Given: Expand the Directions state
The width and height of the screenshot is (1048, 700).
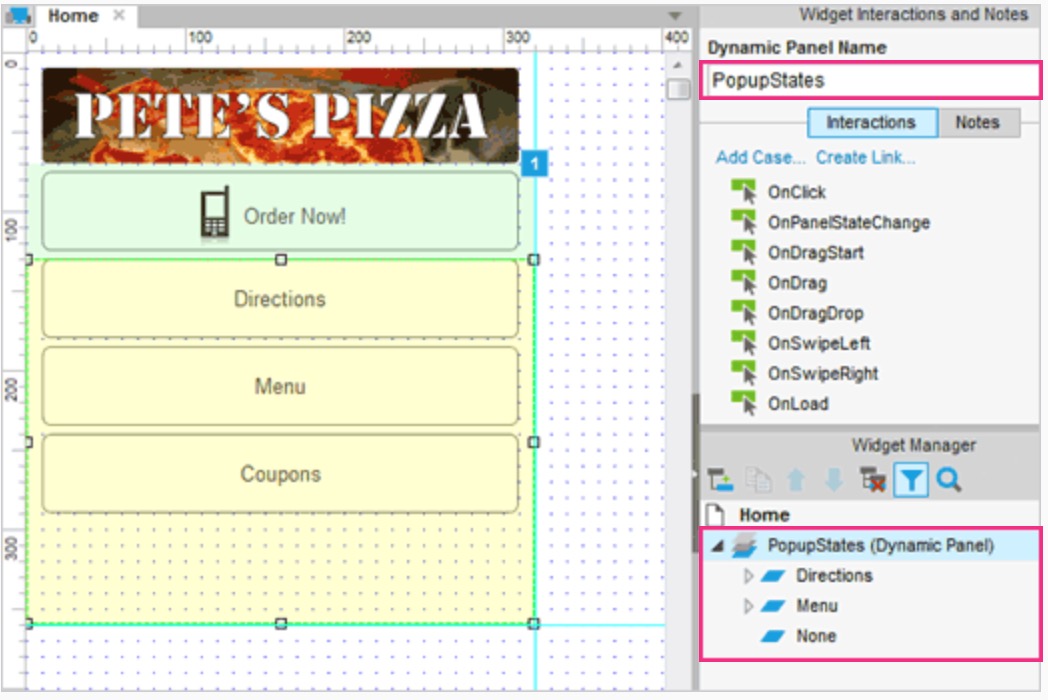Looking at the screenshot, I should [749, 576].
